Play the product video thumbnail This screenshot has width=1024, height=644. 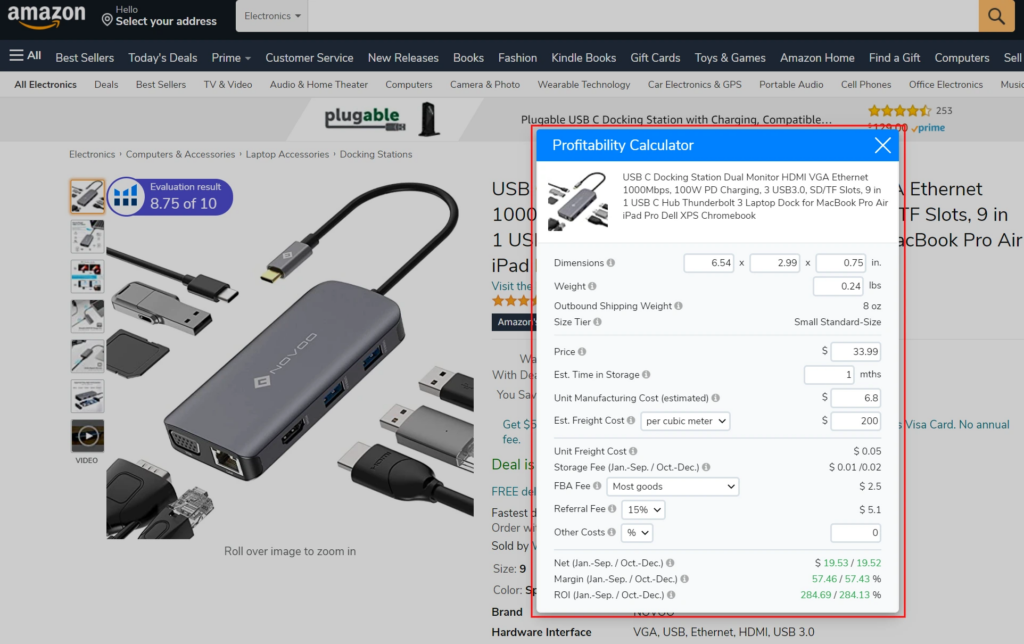88,436
